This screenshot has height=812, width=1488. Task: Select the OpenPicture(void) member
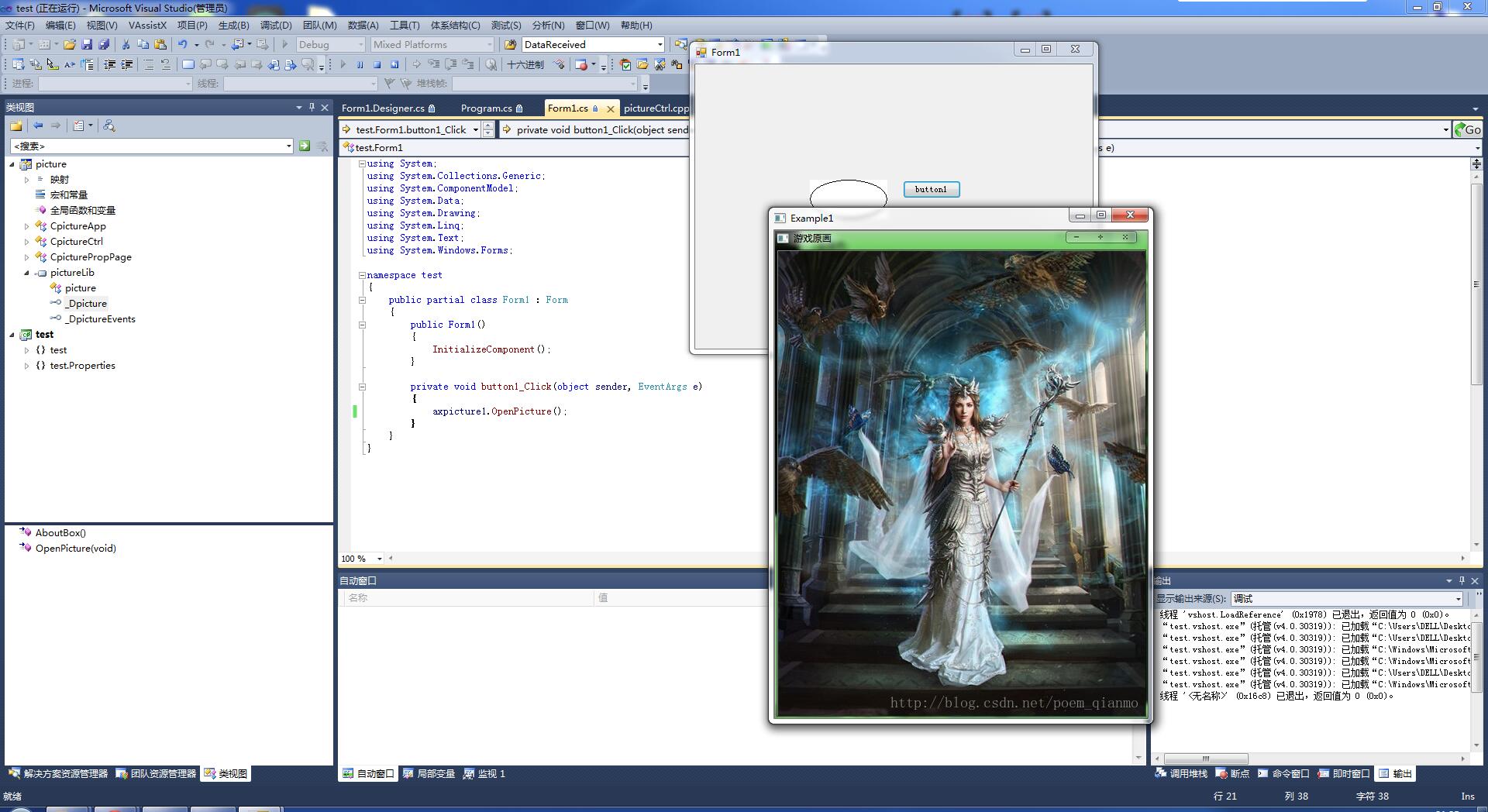point(75,549)
